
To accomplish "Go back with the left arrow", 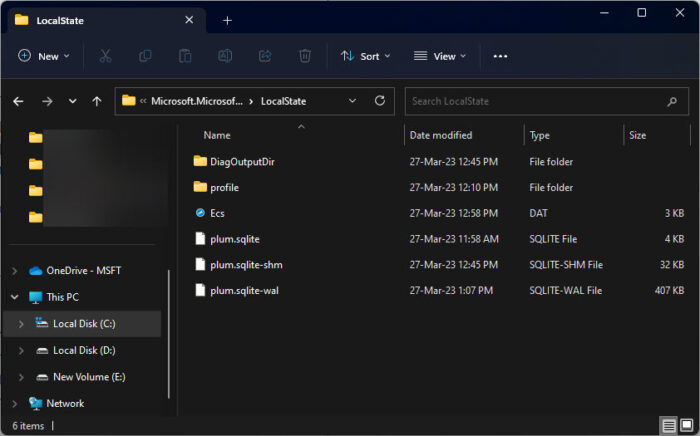I will [x=18, y=101].
